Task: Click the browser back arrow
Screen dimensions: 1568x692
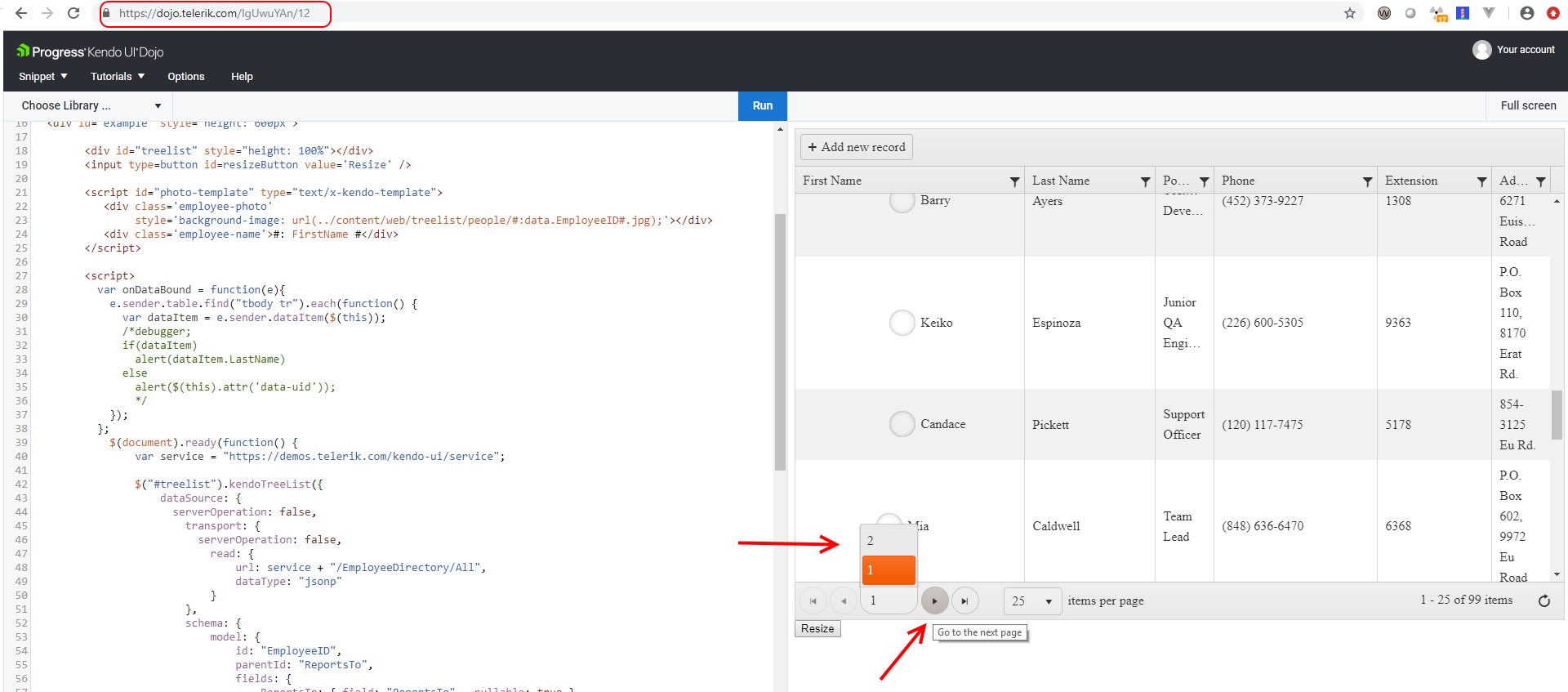Action: 21,13
